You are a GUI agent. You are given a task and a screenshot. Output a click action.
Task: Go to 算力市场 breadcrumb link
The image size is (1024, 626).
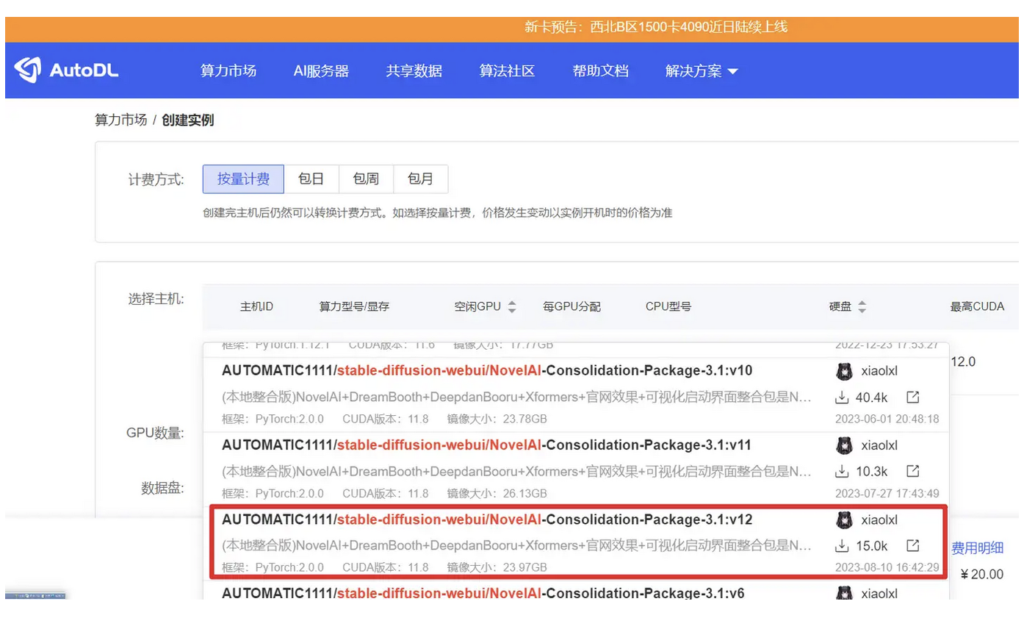(x=121, y=120)
